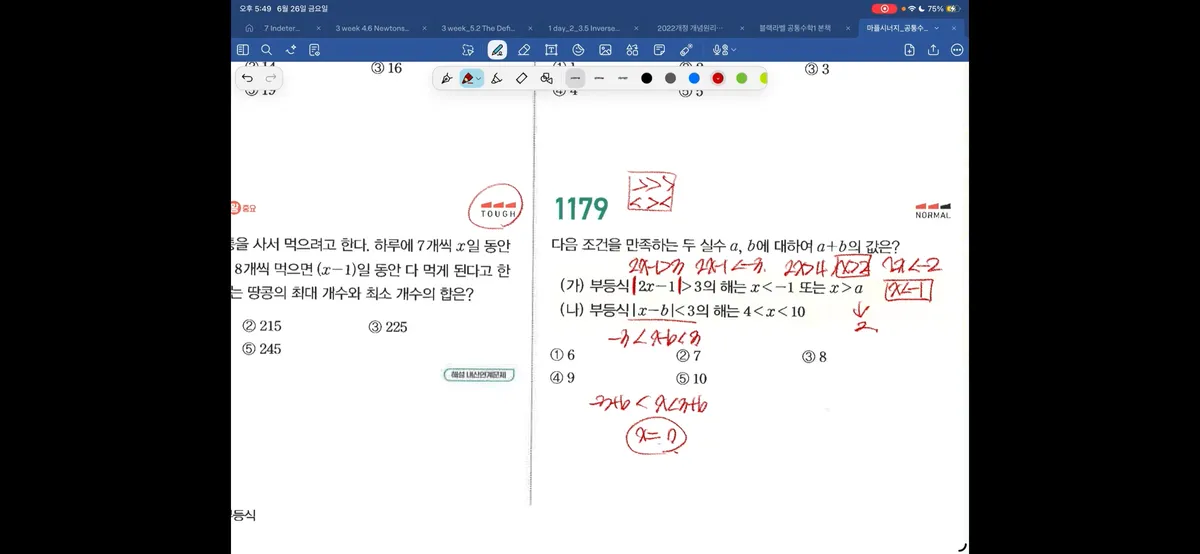Open the search magnifier icon
Screen dimensions: 1200x554
pos(266,49)
